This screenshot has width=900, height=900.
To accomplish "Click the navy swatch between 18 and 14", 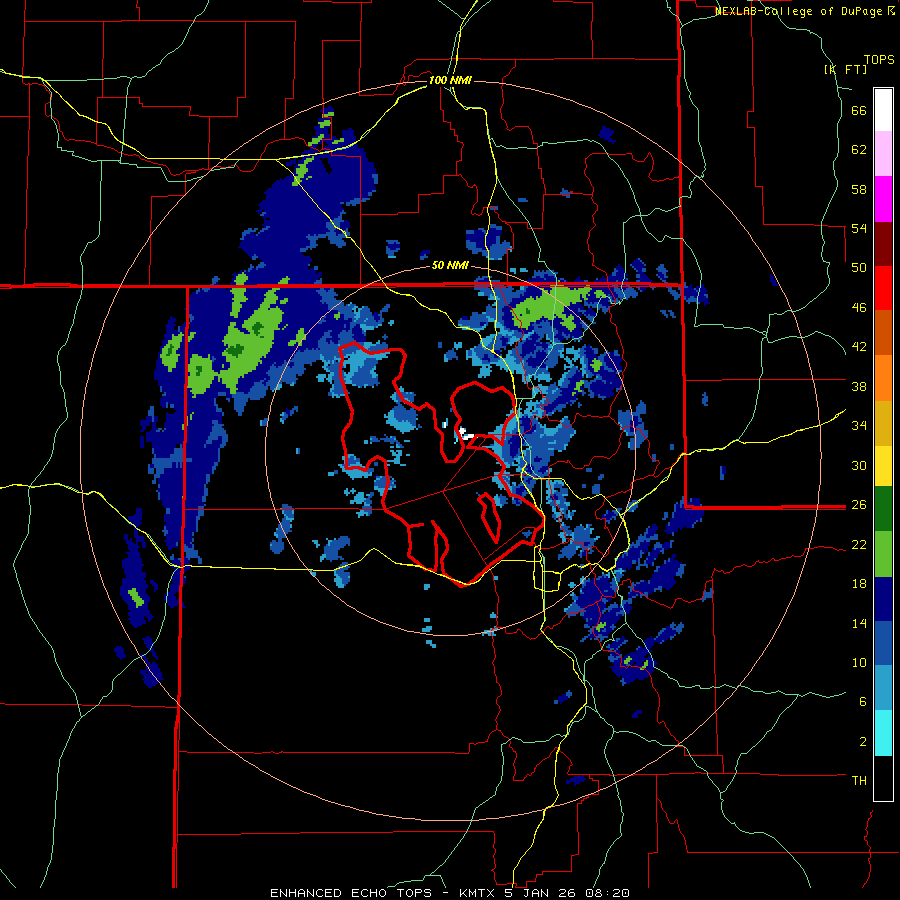I will 883,599.
